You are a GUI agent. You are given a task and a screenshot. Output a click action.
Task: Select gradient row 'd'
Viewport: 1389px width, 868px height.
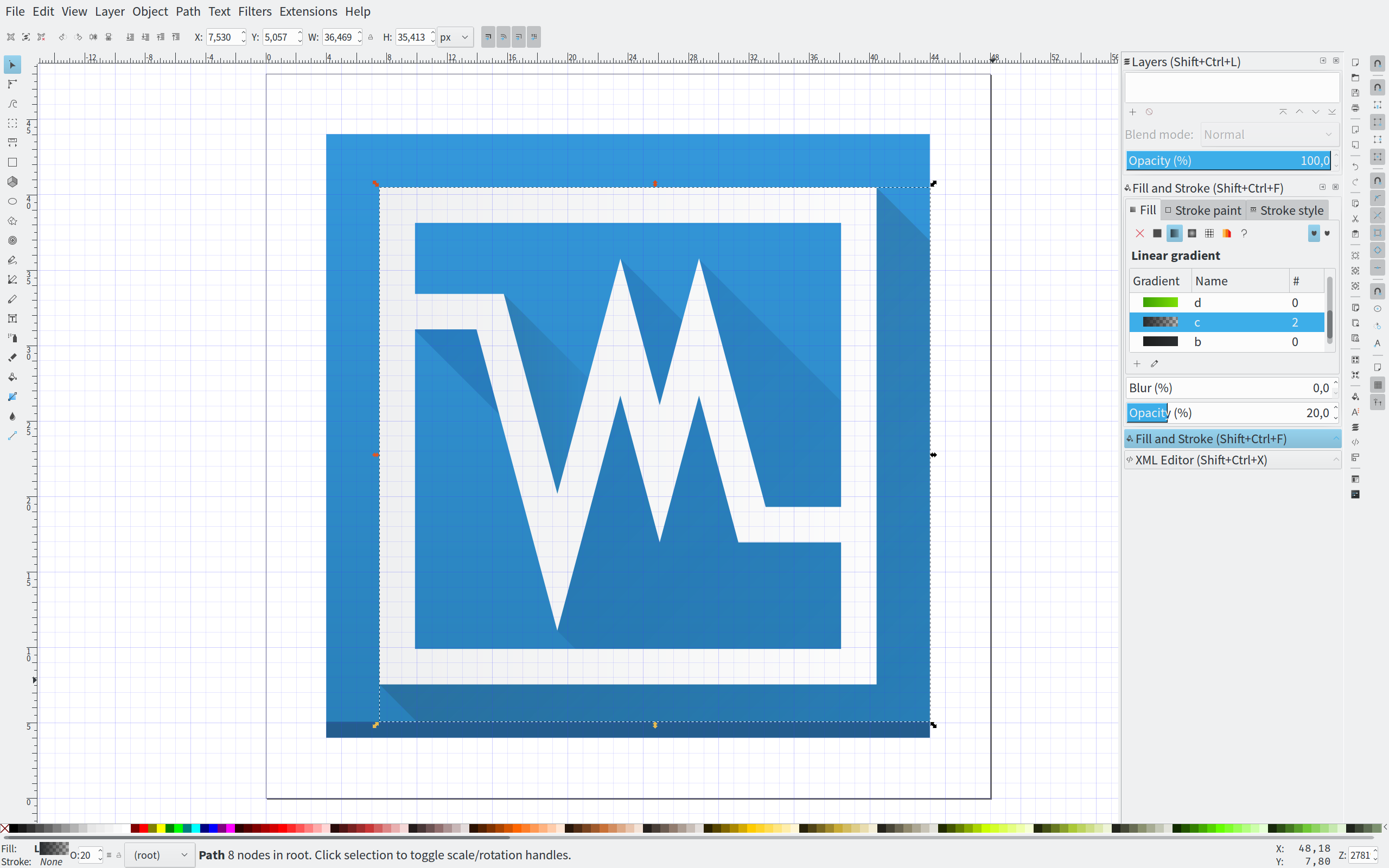click(1227, 303)
